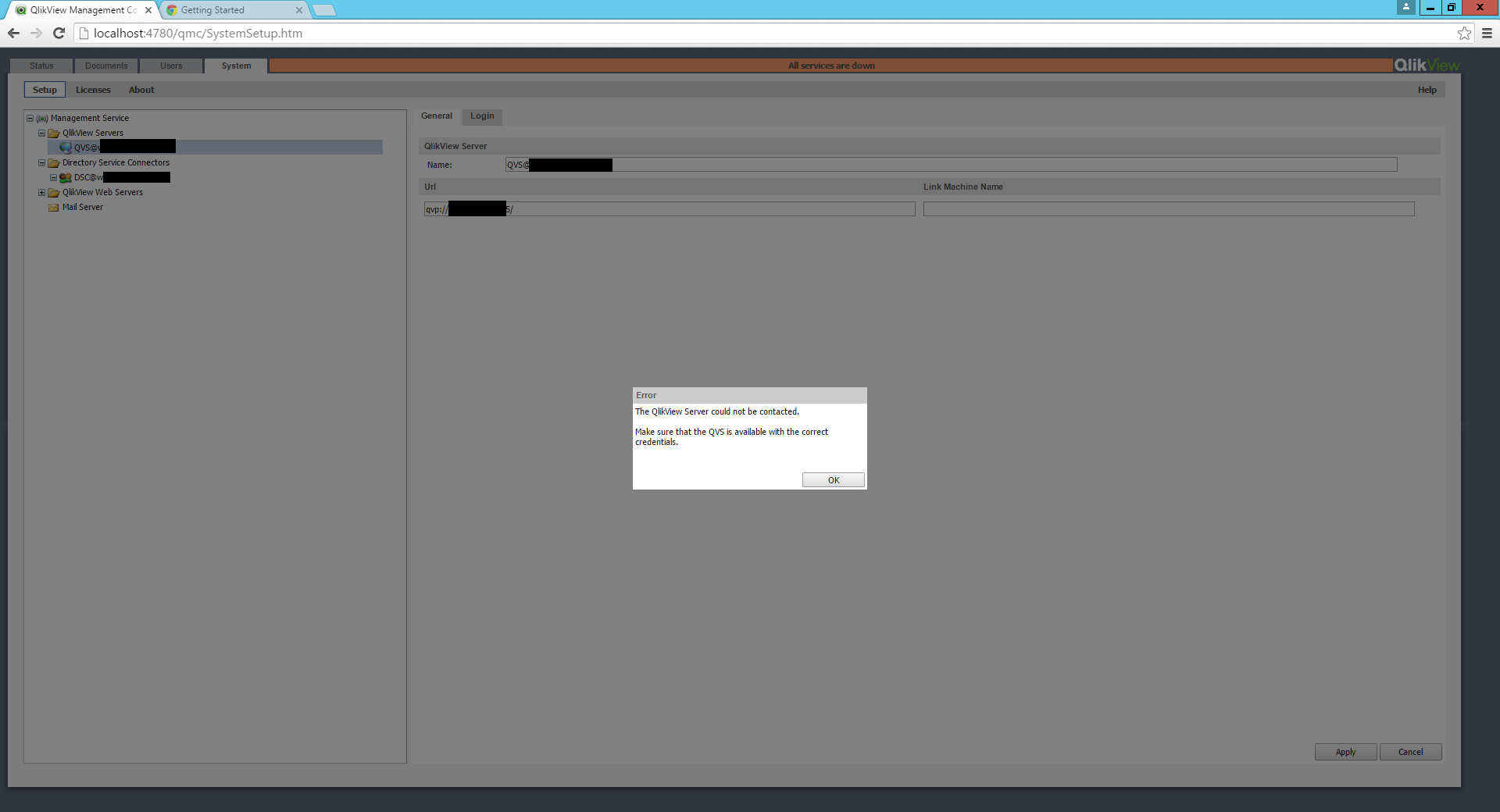Select the QlikView Web Servers tree item
1500x812 pixels.
102,193
